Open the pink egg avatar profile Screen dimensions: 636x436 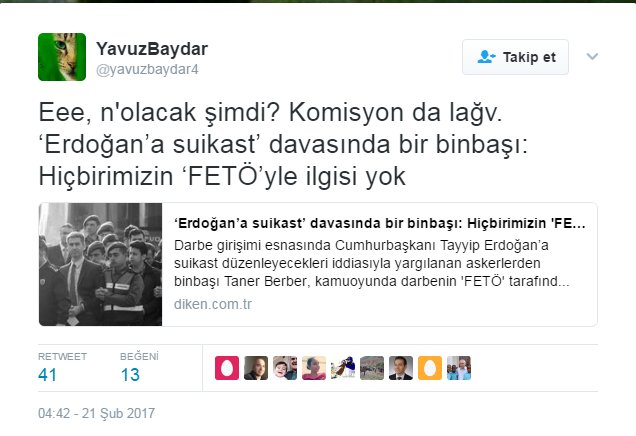(227, 368)
